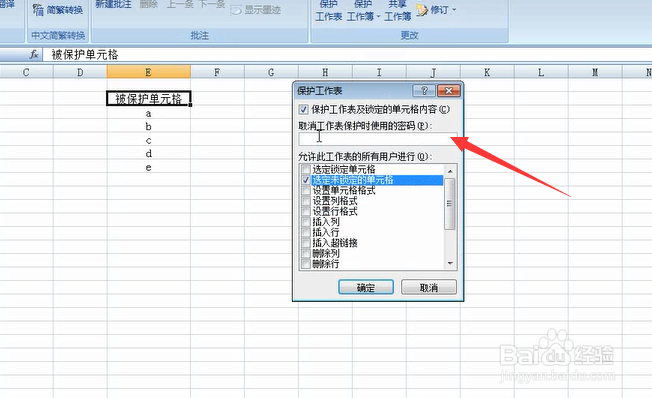Click 保护工作表 ribbon button
Image resolution: width=652 pixels, height=398 pixels.
328,10
